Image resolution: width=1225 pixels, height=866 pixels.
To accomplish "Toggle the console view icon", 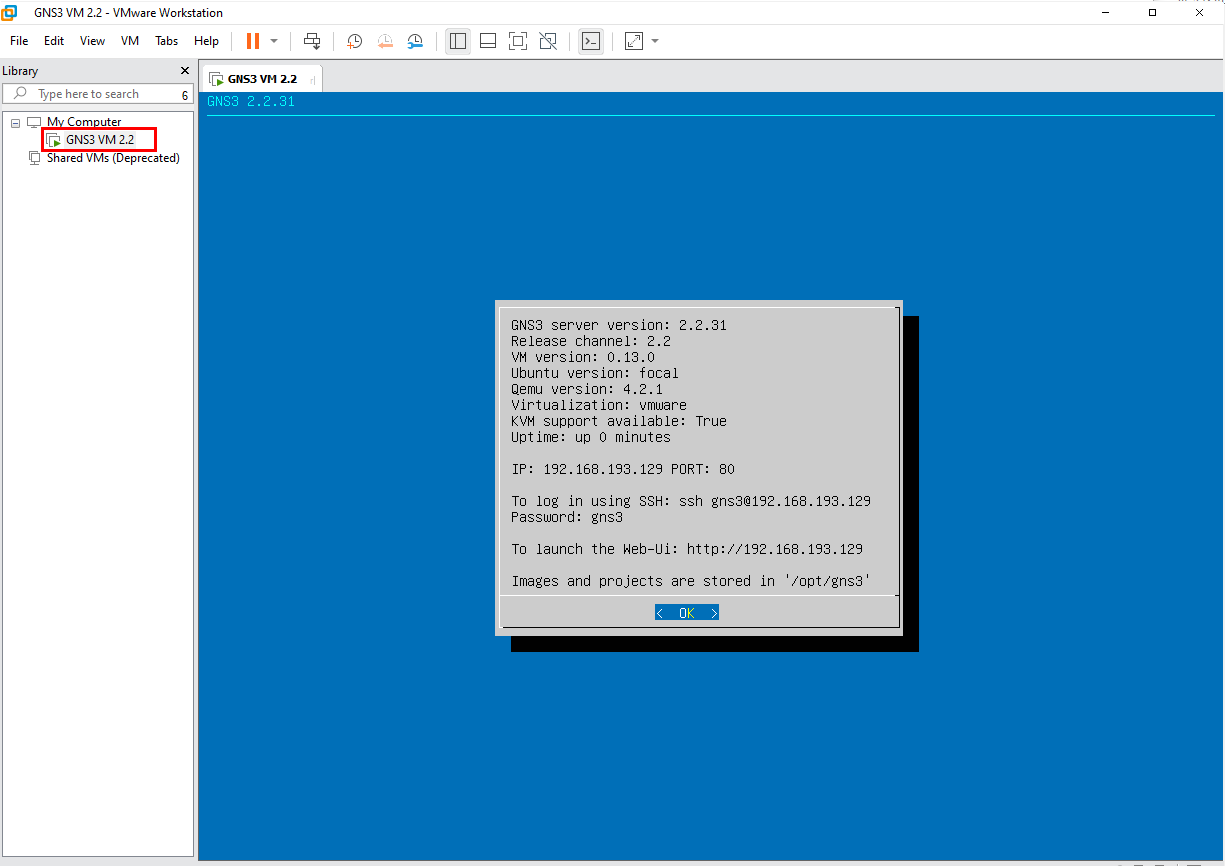I will [591, 41].
